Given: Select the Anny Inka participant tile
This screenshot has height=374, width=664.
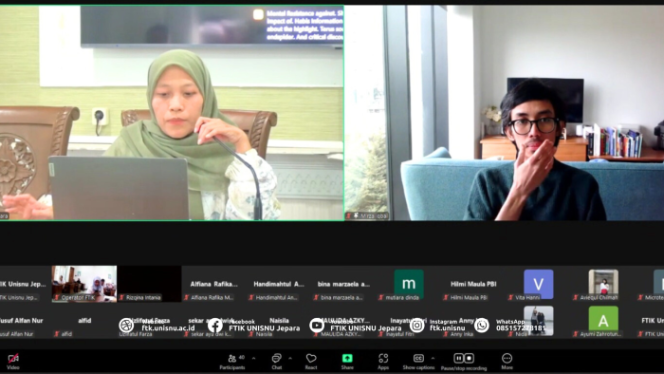Looking at the screenshot, I should [473, 321].
